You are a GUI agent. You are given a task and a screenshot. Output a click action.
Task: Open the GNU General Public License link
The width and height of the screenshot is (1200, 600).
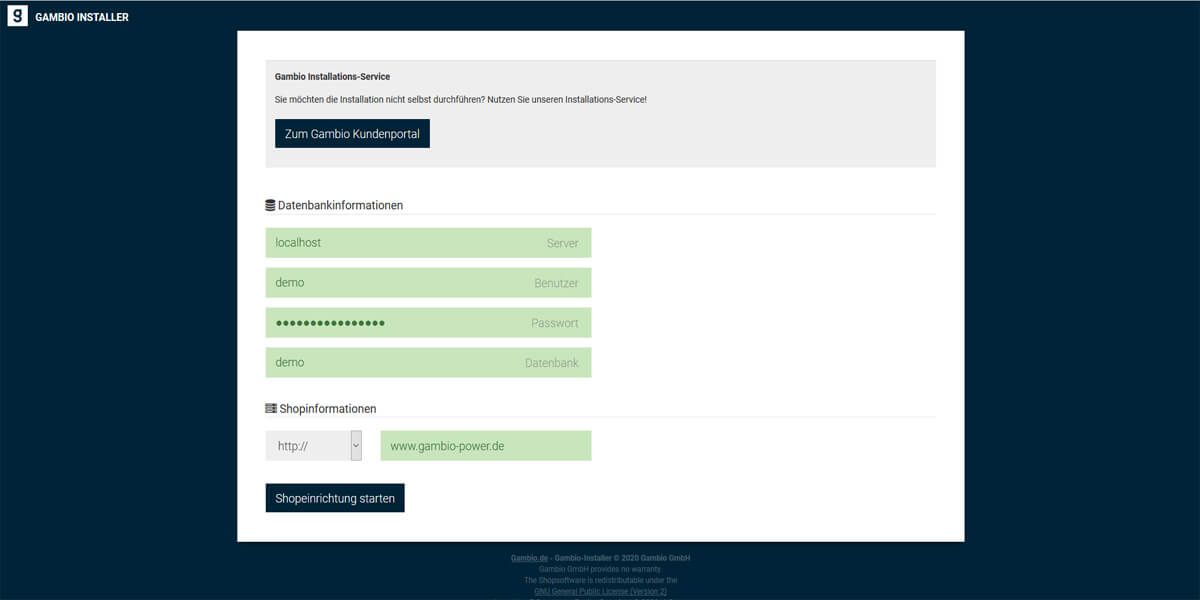coord(601,592)
